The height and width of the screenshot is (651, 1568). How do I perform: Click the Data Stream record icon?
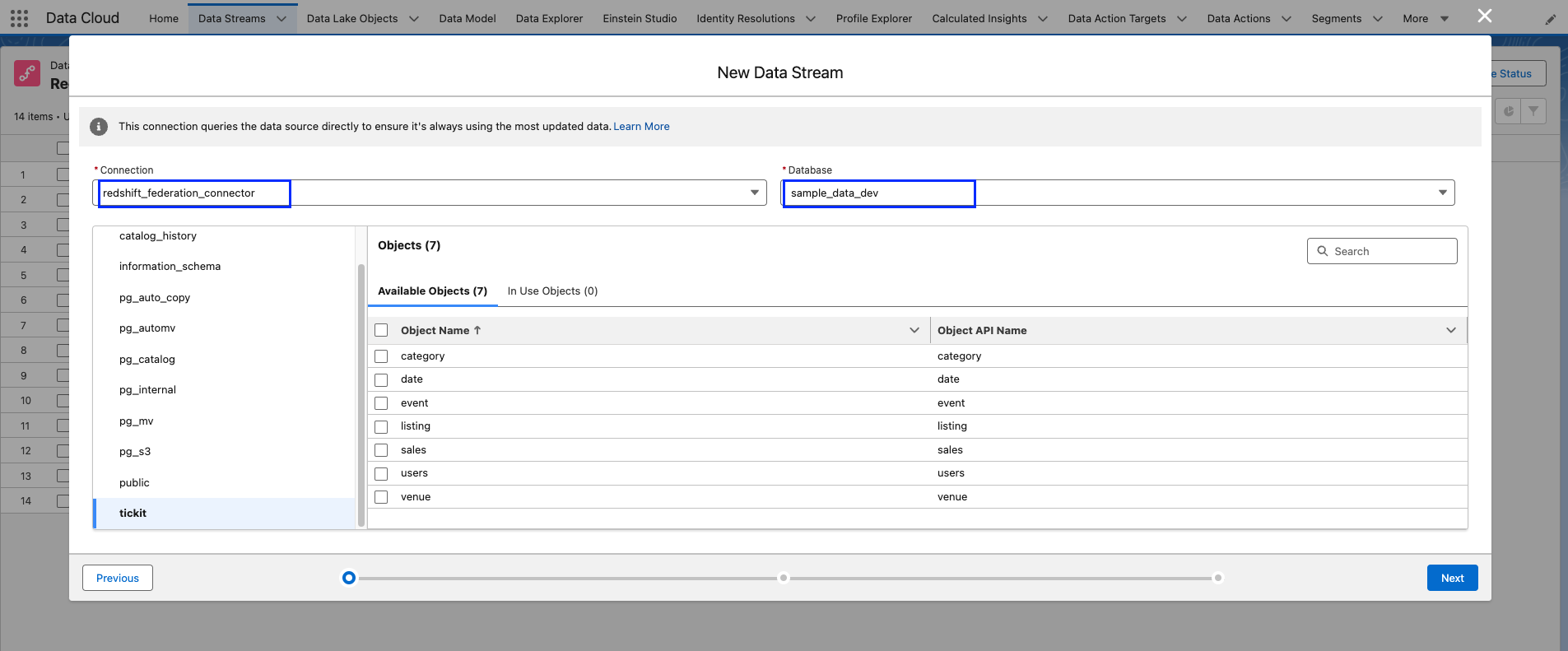(27, 73)
